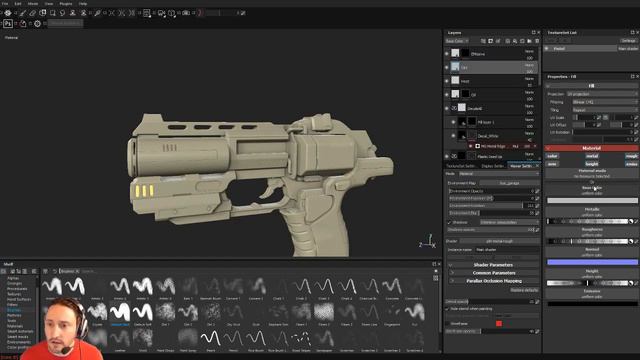Undock the Shelf panel
The width and height of the screenshot is (640, 360).
pyautogui.click(x=434, y=264)
